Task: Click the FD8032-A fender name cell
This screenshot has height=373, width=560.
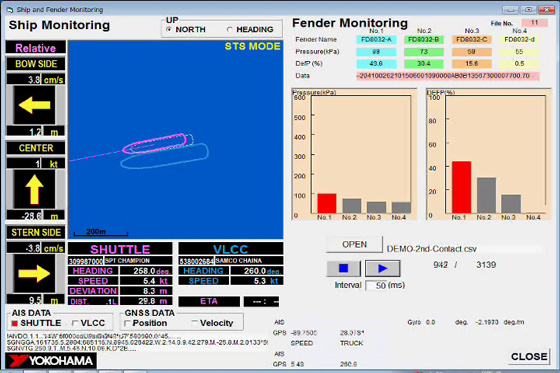Action: click(x=376, y=40)
